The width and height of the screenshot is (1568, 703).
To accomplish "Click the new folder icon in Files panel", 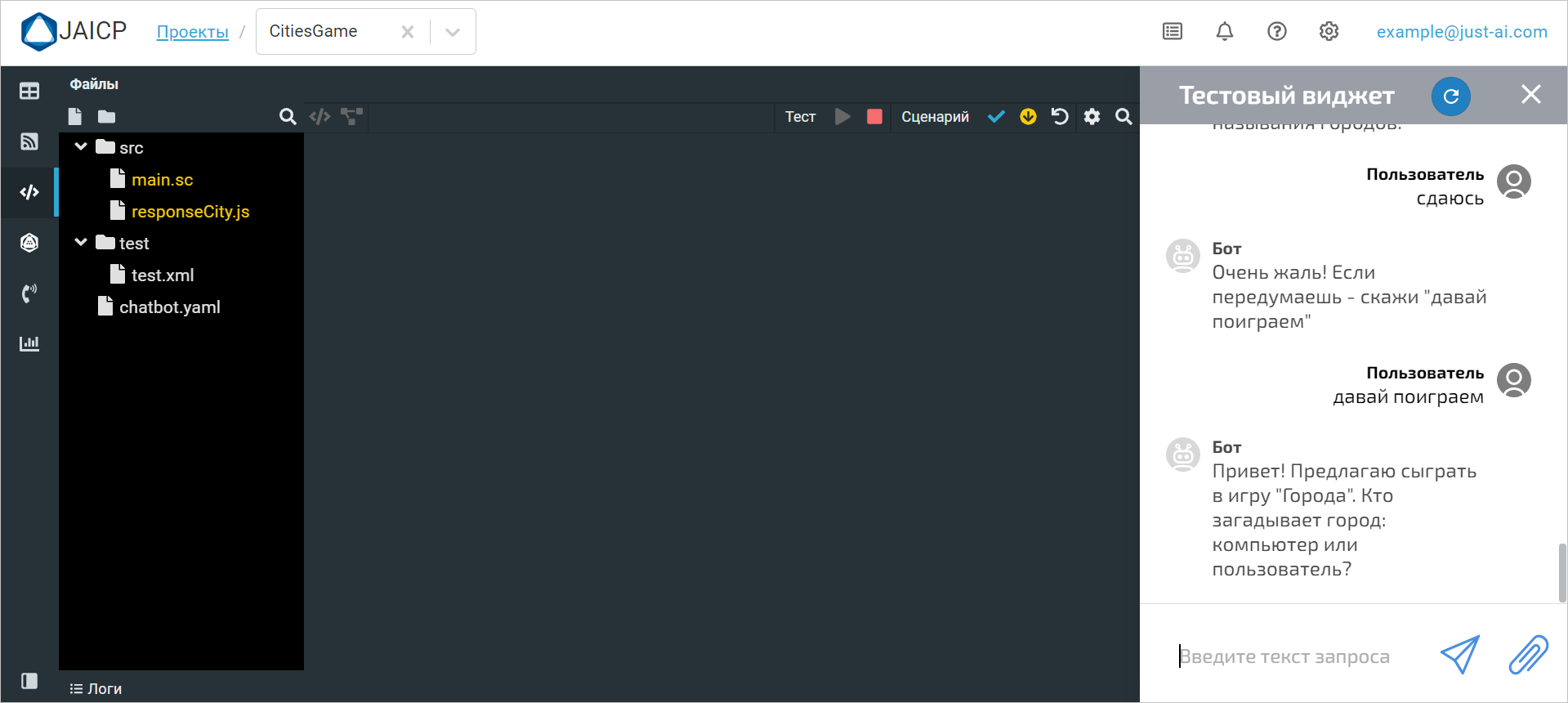I will tap(107, 117).
